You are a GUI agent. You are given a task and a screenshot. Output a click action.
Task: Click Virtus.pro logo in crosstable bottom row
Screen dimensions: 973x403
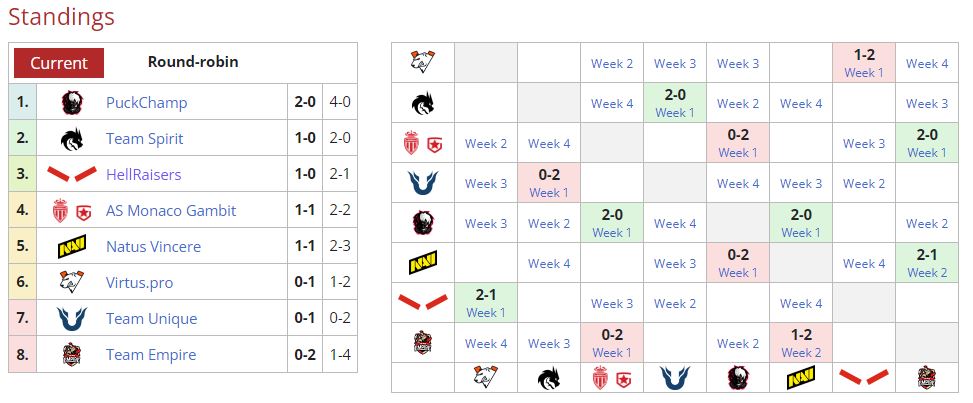click(486, 377)
